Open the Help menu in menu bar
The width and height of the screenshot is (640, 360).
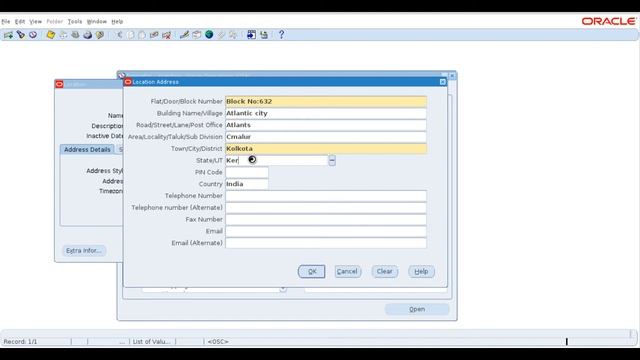pos(117,22)
